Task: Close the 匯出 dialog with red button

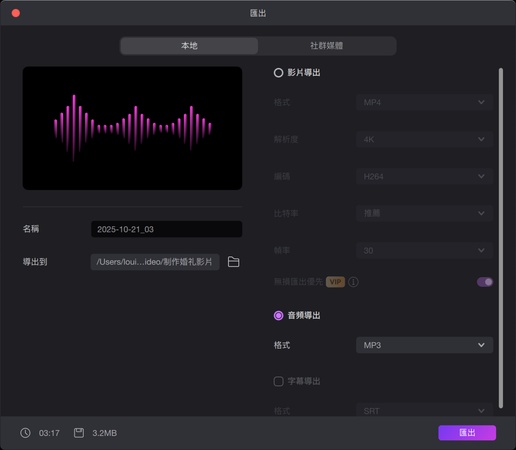Action: pyautogui.click(x=16, y=13)
